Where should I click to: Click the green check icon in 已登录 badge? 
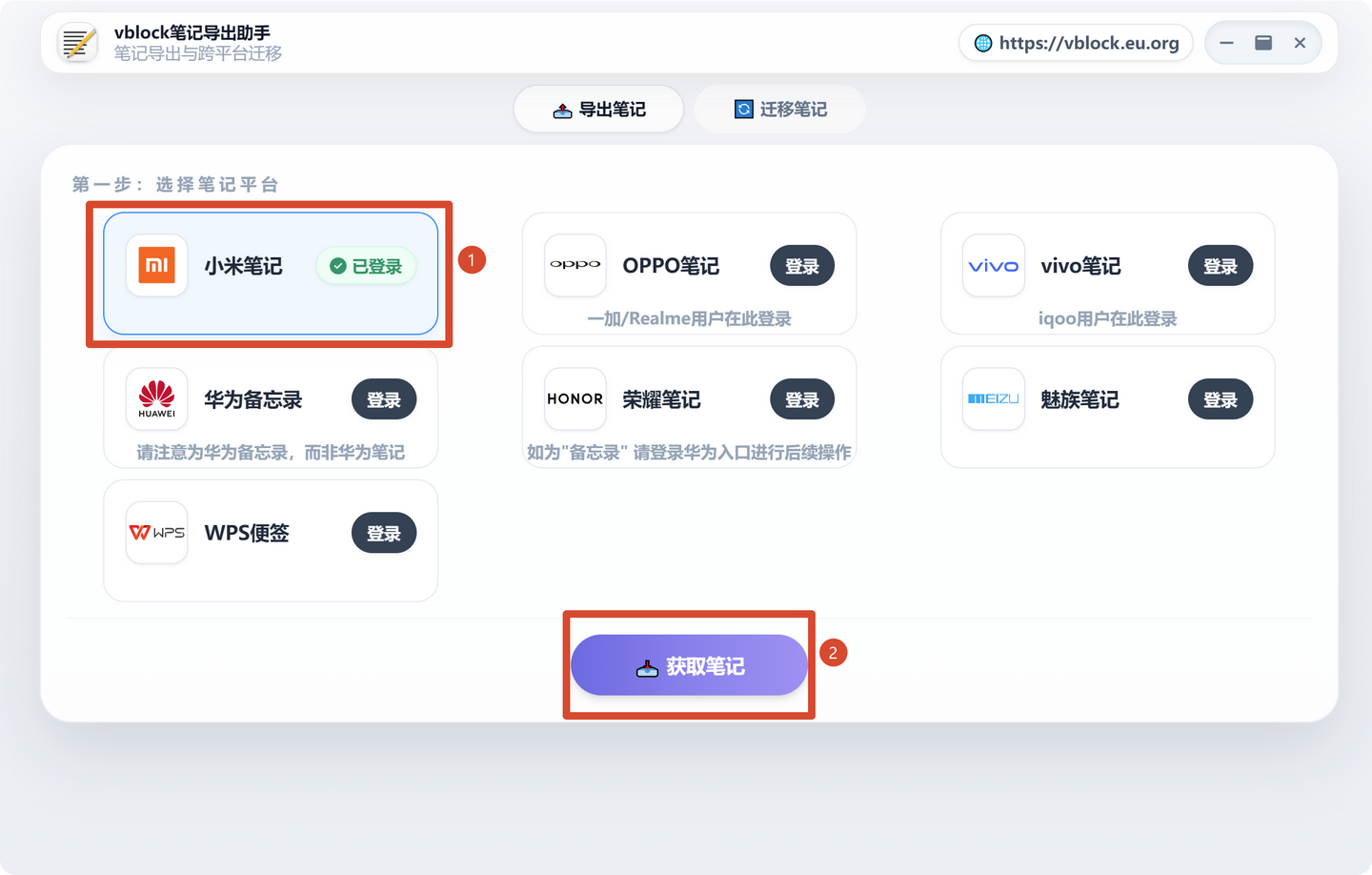(338, 266)
